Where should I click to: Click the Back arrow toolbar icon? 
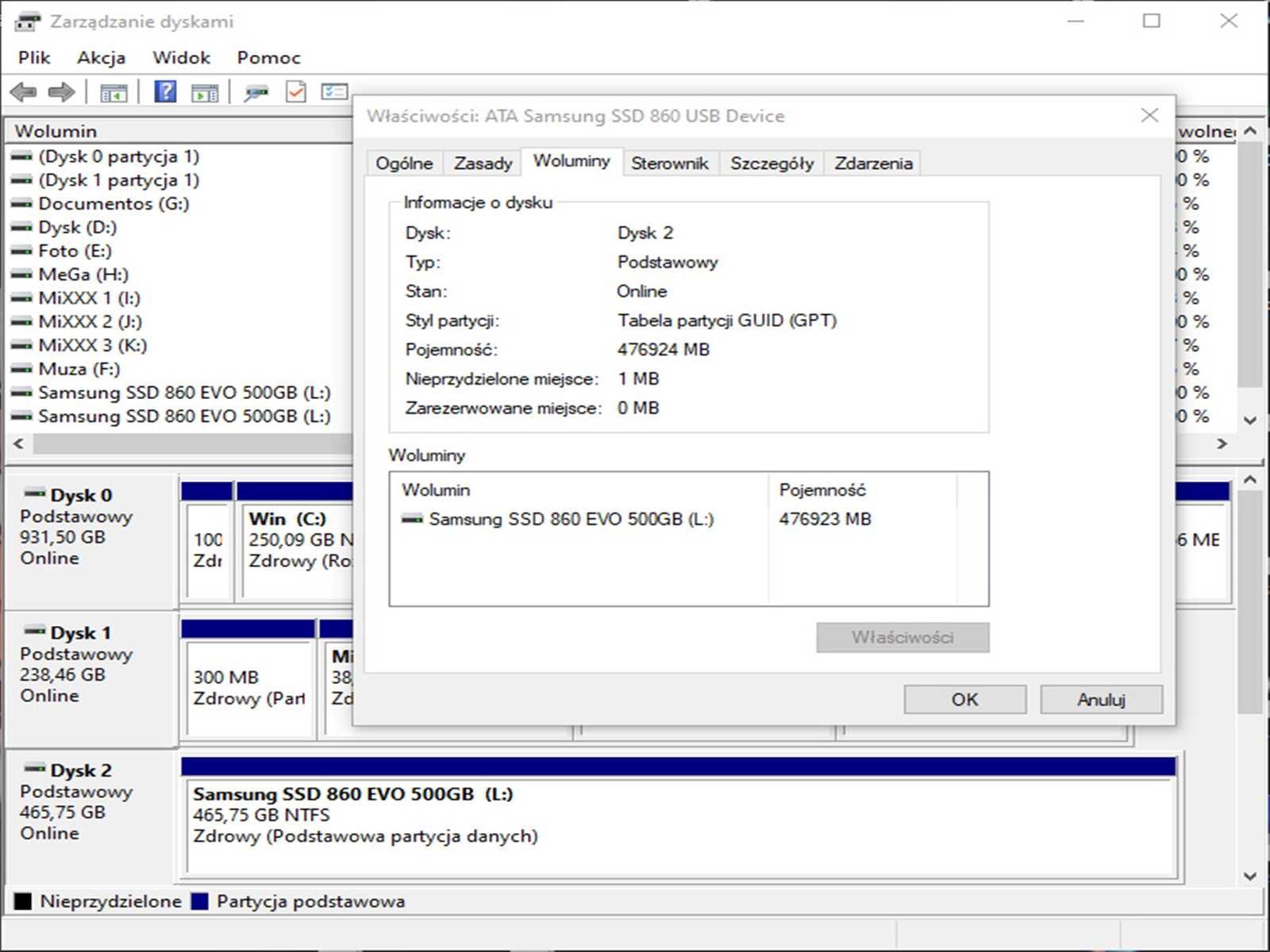point(24,93)
